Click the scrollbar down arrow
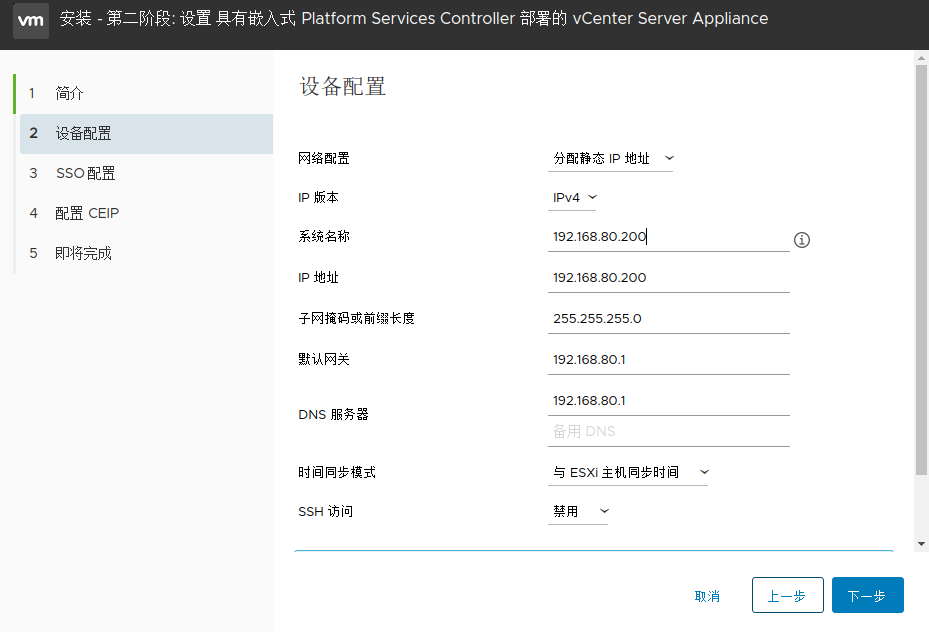This screenshot has width=929, height=632. (x=921, y=544)
